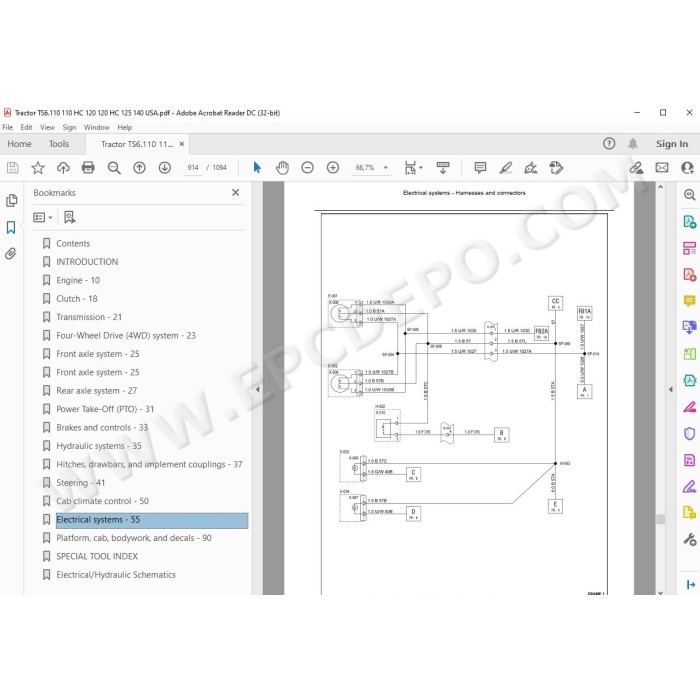Viewport: 700px width, 700px height.
Task: Open the Transmission - 21 bookmark
Action: tap(89, 317)
